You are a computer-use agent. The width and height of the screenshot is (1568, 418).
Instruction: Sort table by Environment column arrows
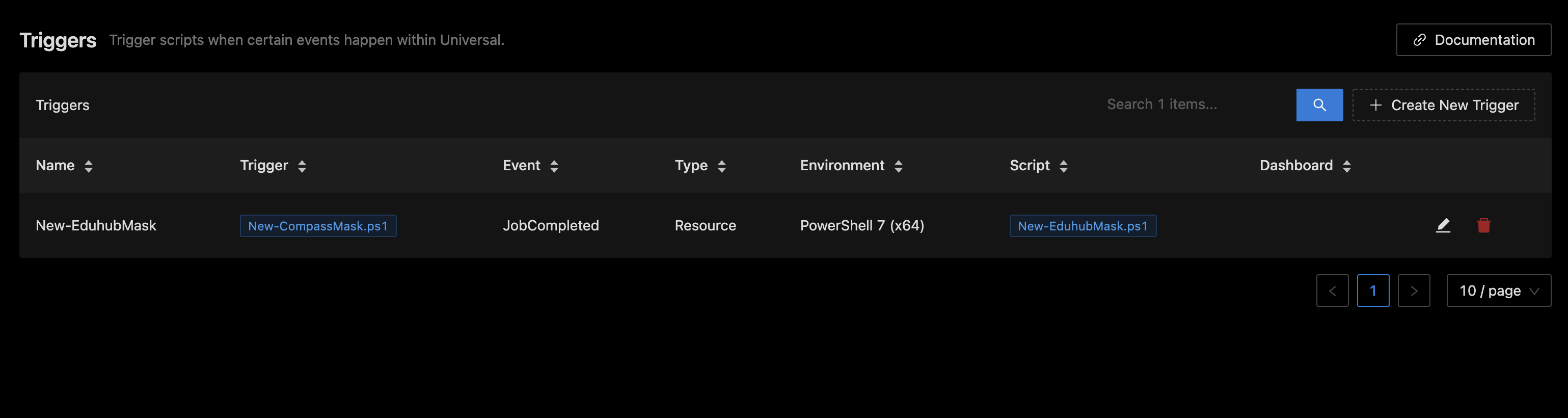point(899,166)
